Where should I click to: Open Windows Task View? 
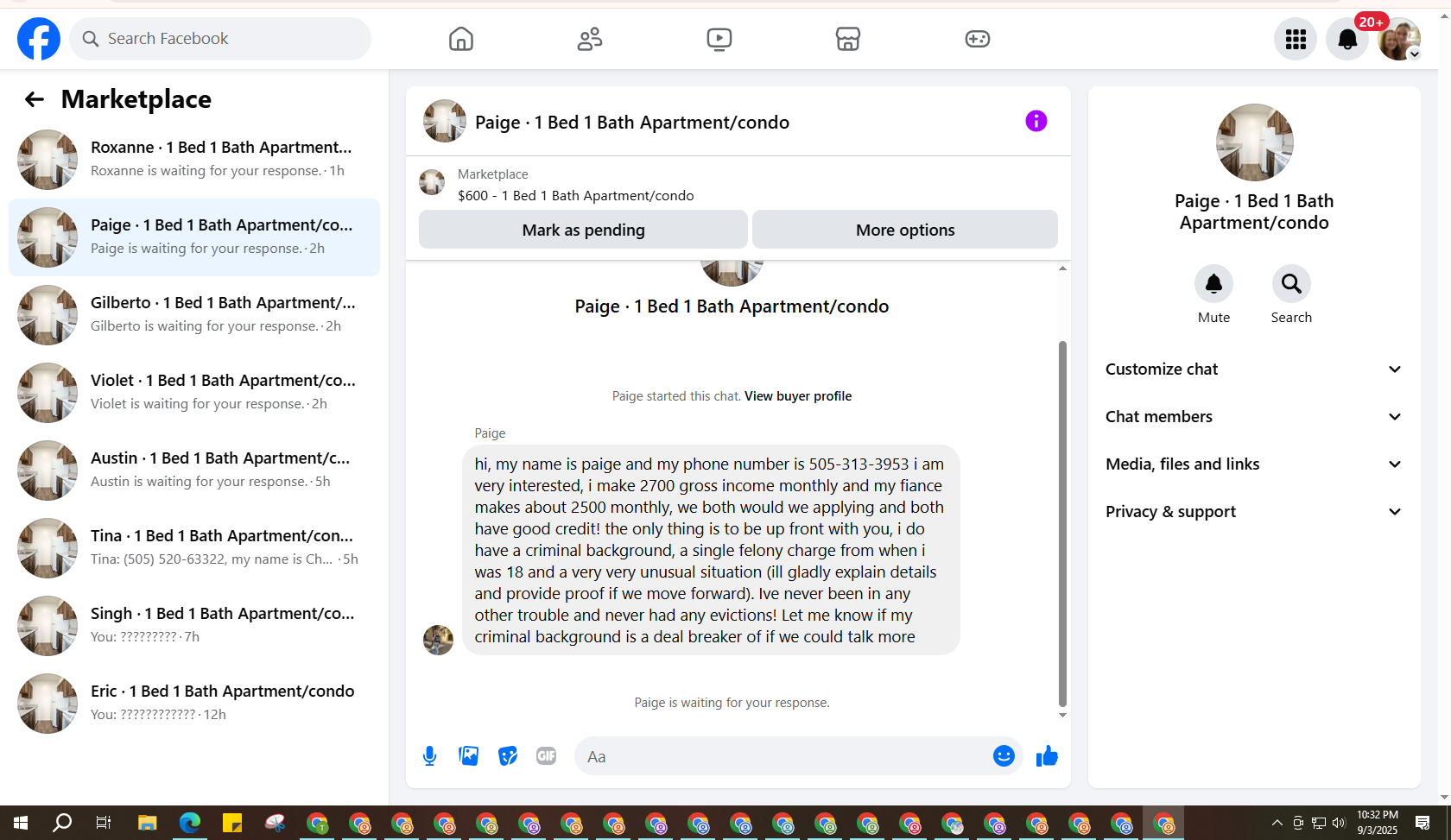click(x=104, y=823)
